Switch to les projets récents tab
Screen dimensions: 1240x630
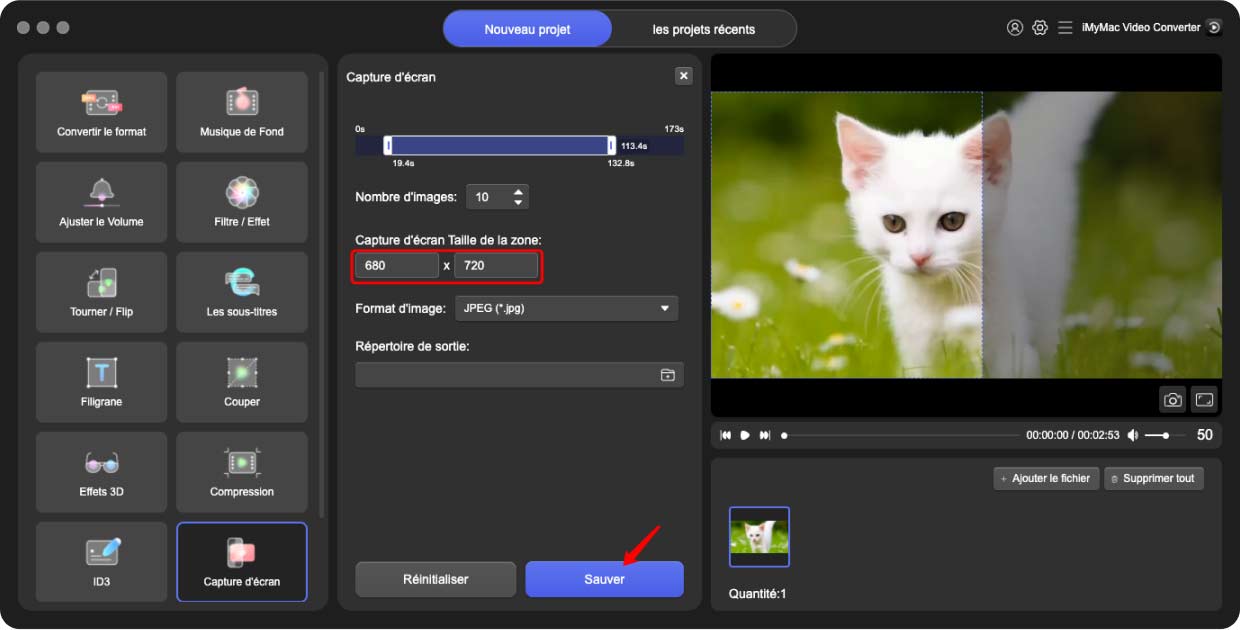coord(703,29)
